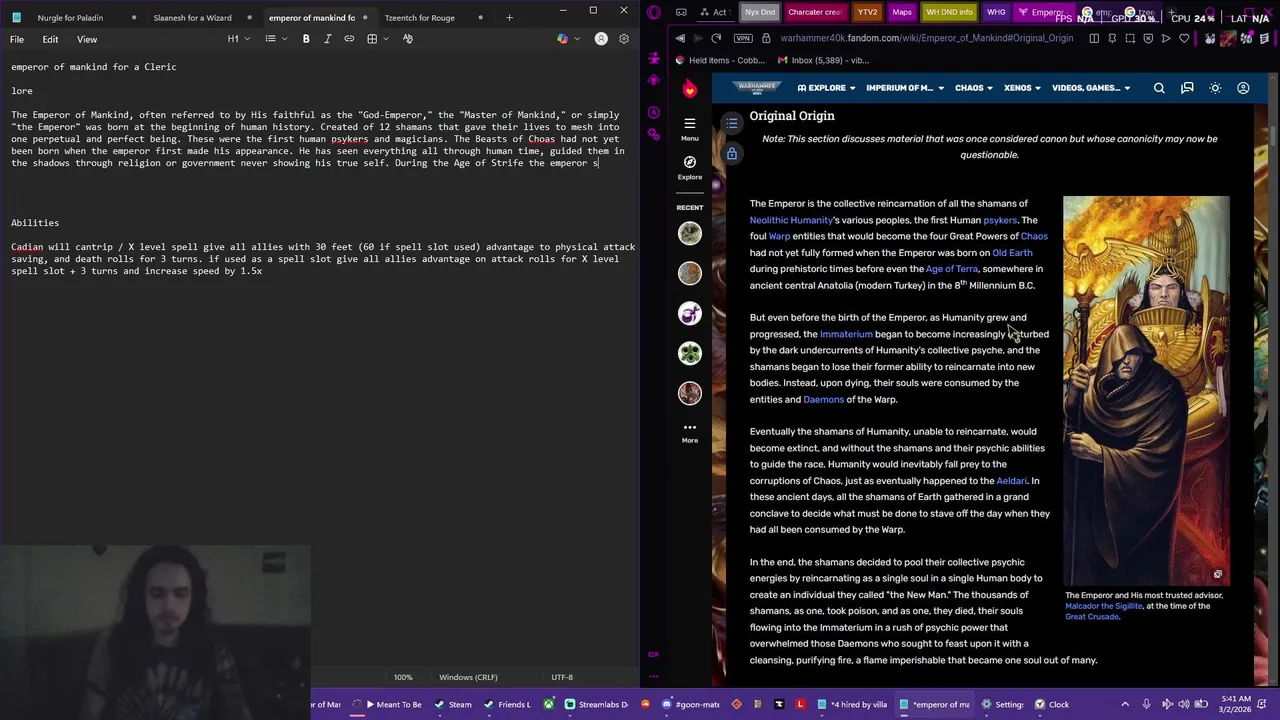The height and width of the screenshot is (720, 1280).
Task: Insert a link from Notepad toolbar
Action: [x=349, y=39]
